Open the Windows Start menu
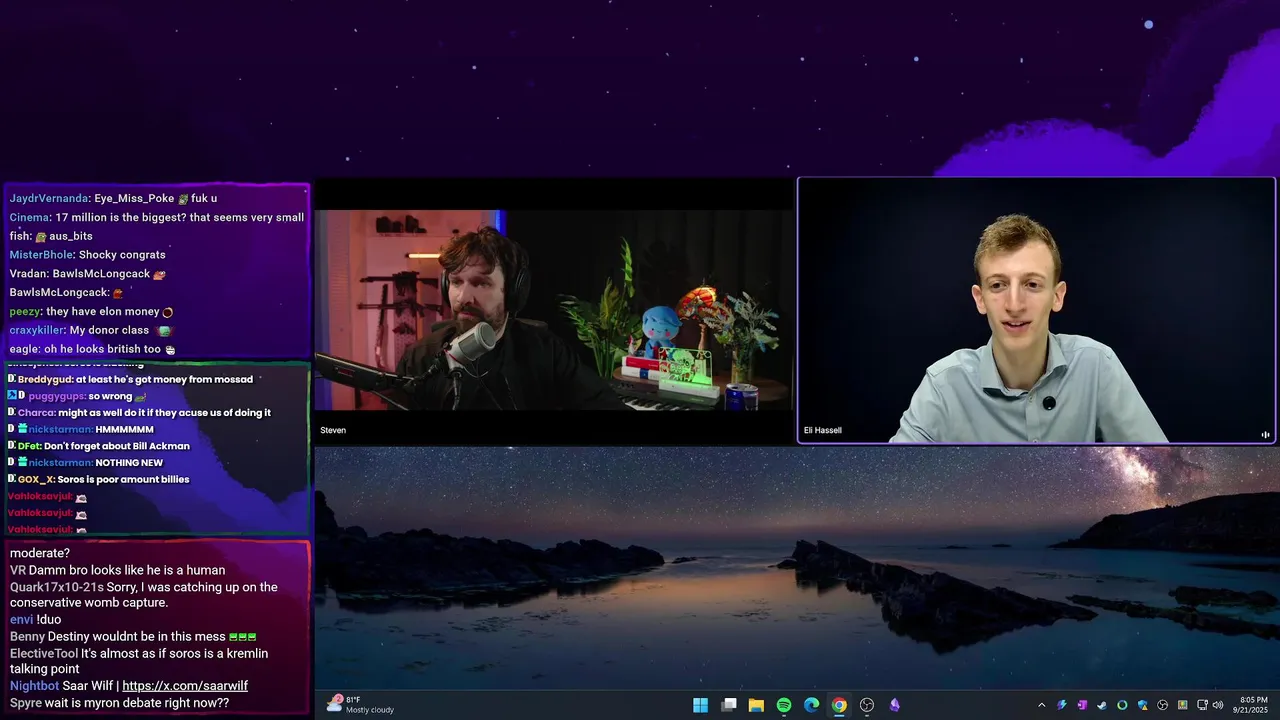Viewport: 1280px width, 720px height. (x=701, y=705)
